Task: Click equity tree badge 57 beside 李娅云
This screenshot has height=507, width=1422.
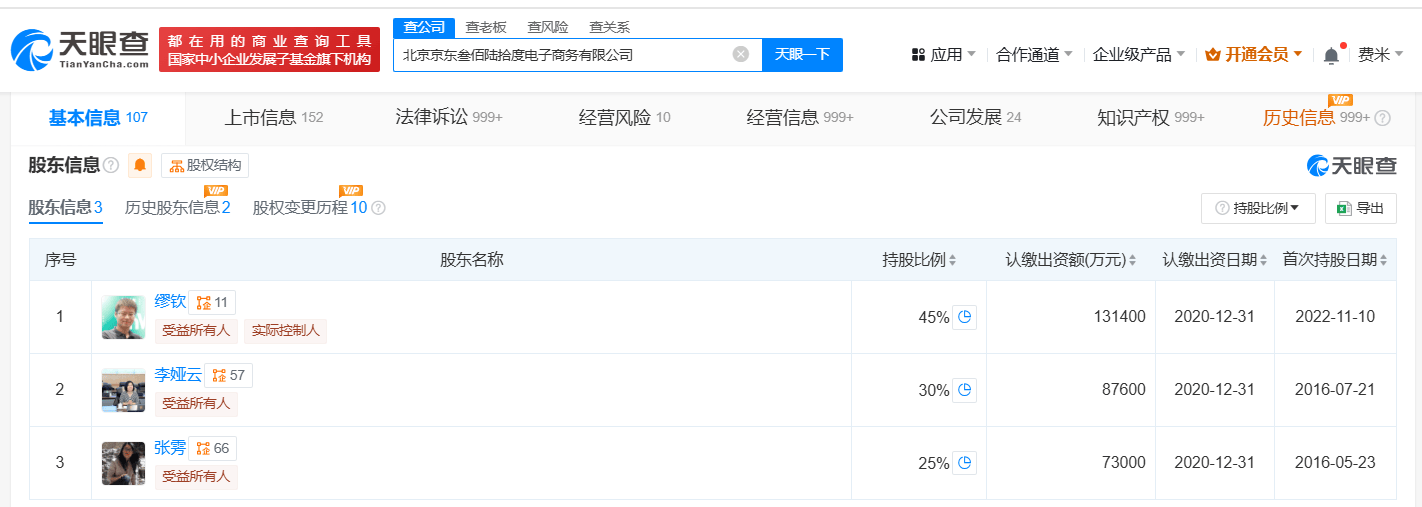Action: pos(228,375)
